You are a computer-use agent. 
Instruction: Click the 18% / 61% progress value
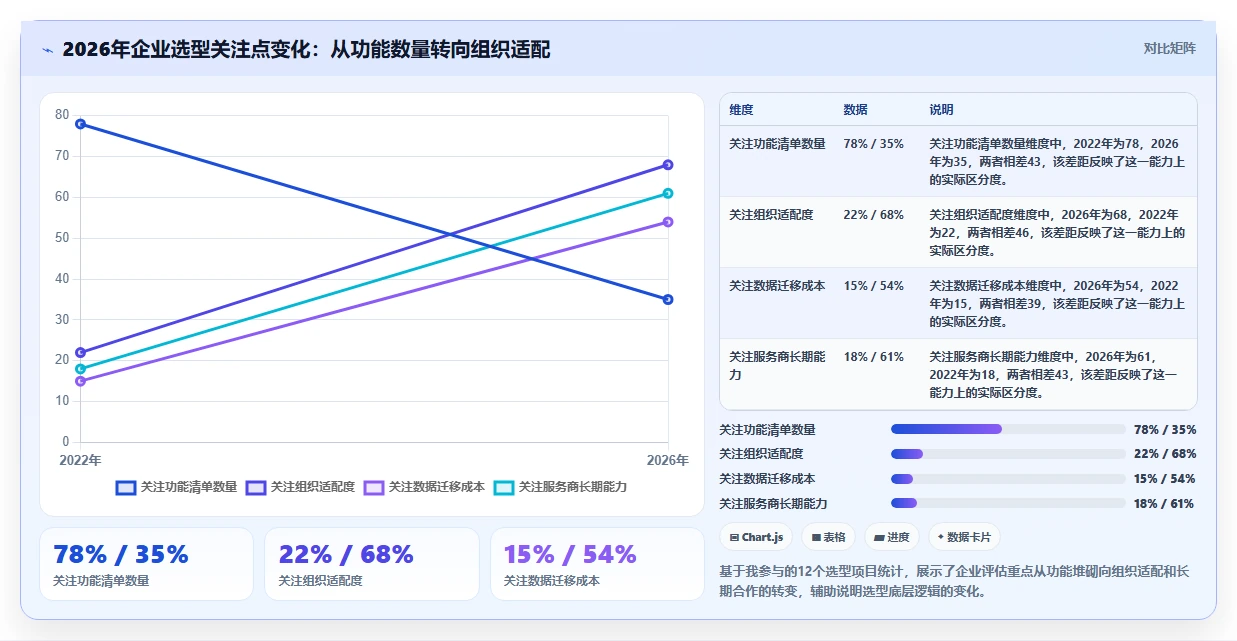tap(1164, 504)
